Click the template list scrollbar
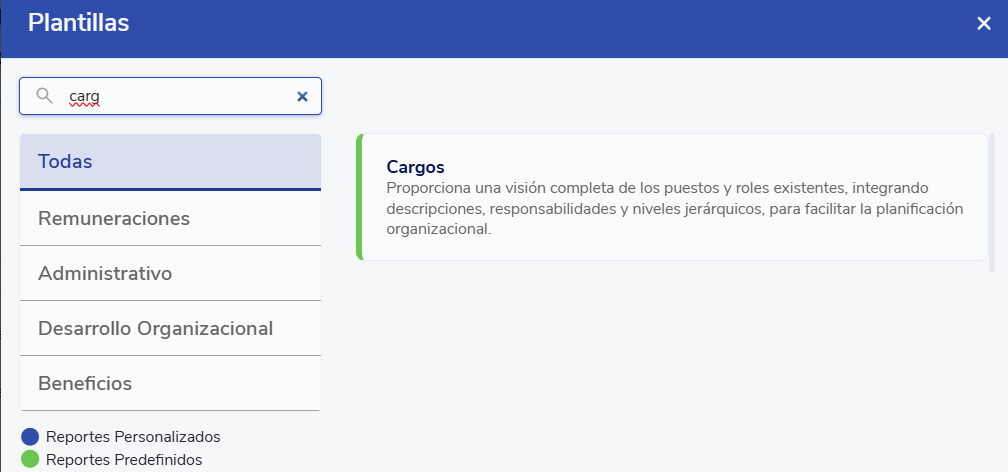The image size is (1008, 472). pos(992,200)
